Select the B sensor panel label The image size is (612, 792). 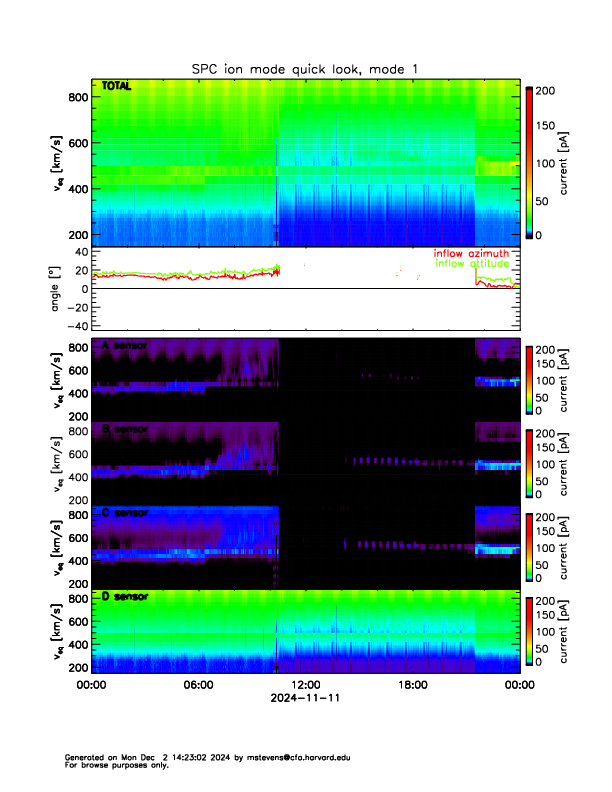(x=124, y=429)
